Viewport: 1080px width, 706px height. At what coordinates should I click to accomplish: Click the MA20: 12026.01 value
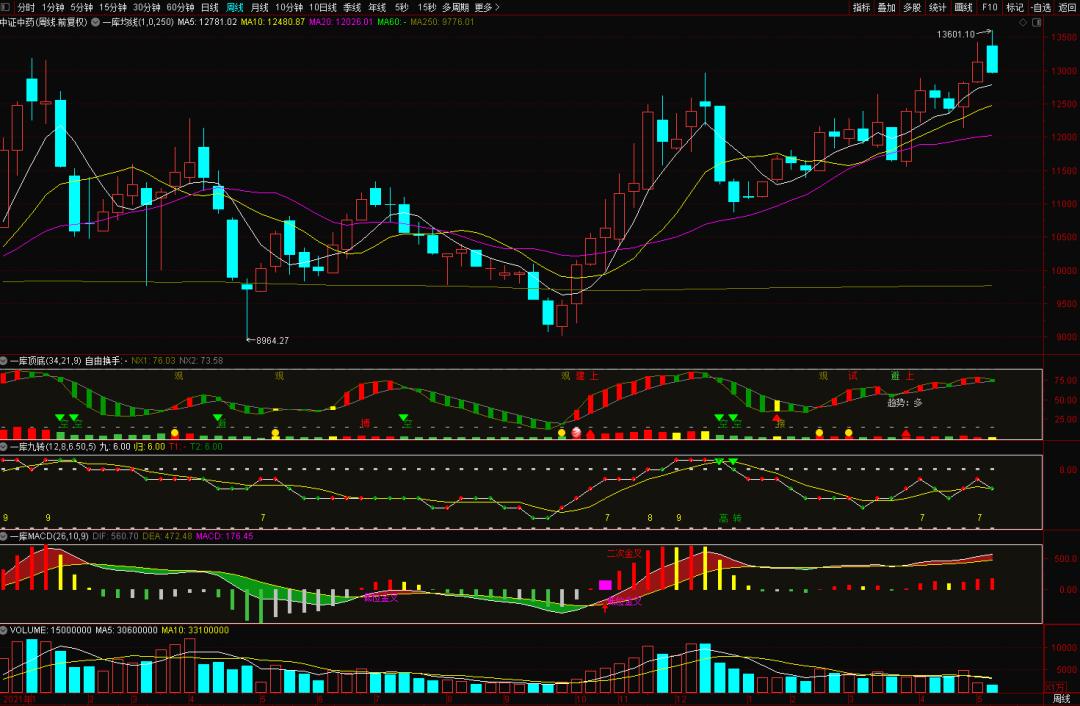[341, 22]
